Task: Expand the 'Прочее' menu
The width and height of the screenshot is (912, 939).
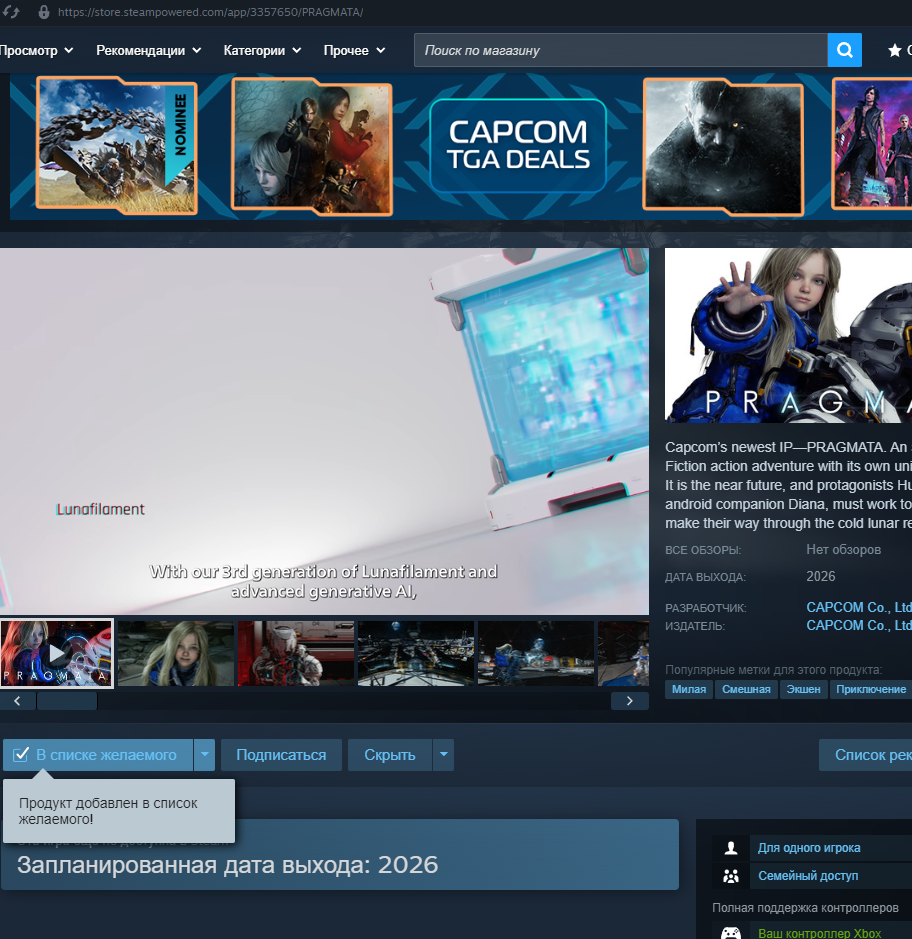Action: [354, 50]
